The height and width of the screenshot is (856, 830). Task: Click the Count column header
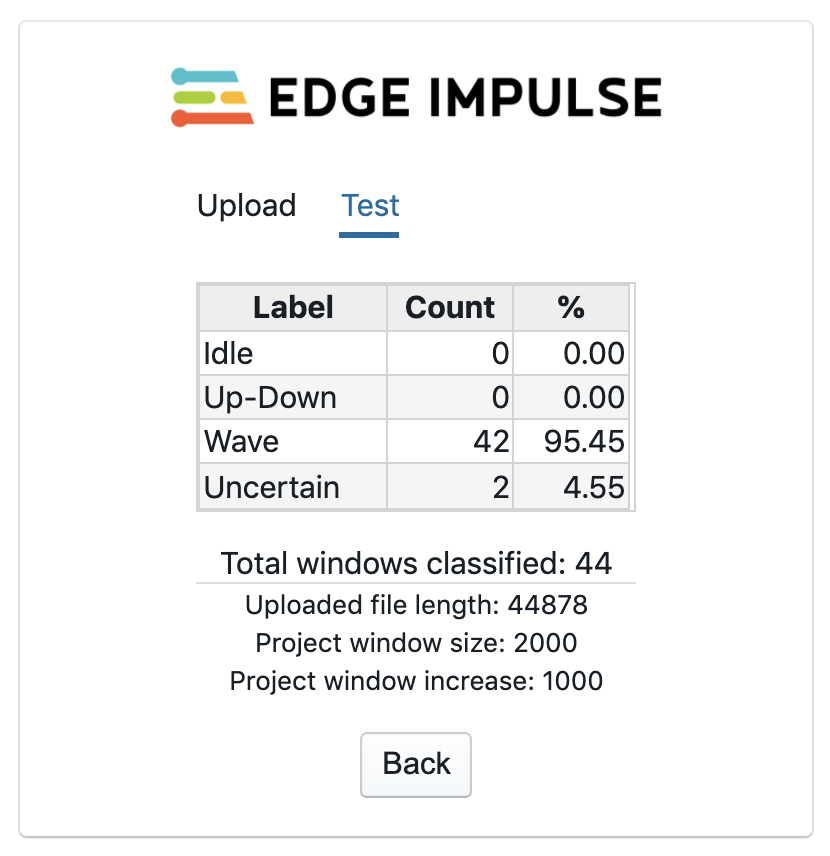pyautogui.click(x=450, y=307)
